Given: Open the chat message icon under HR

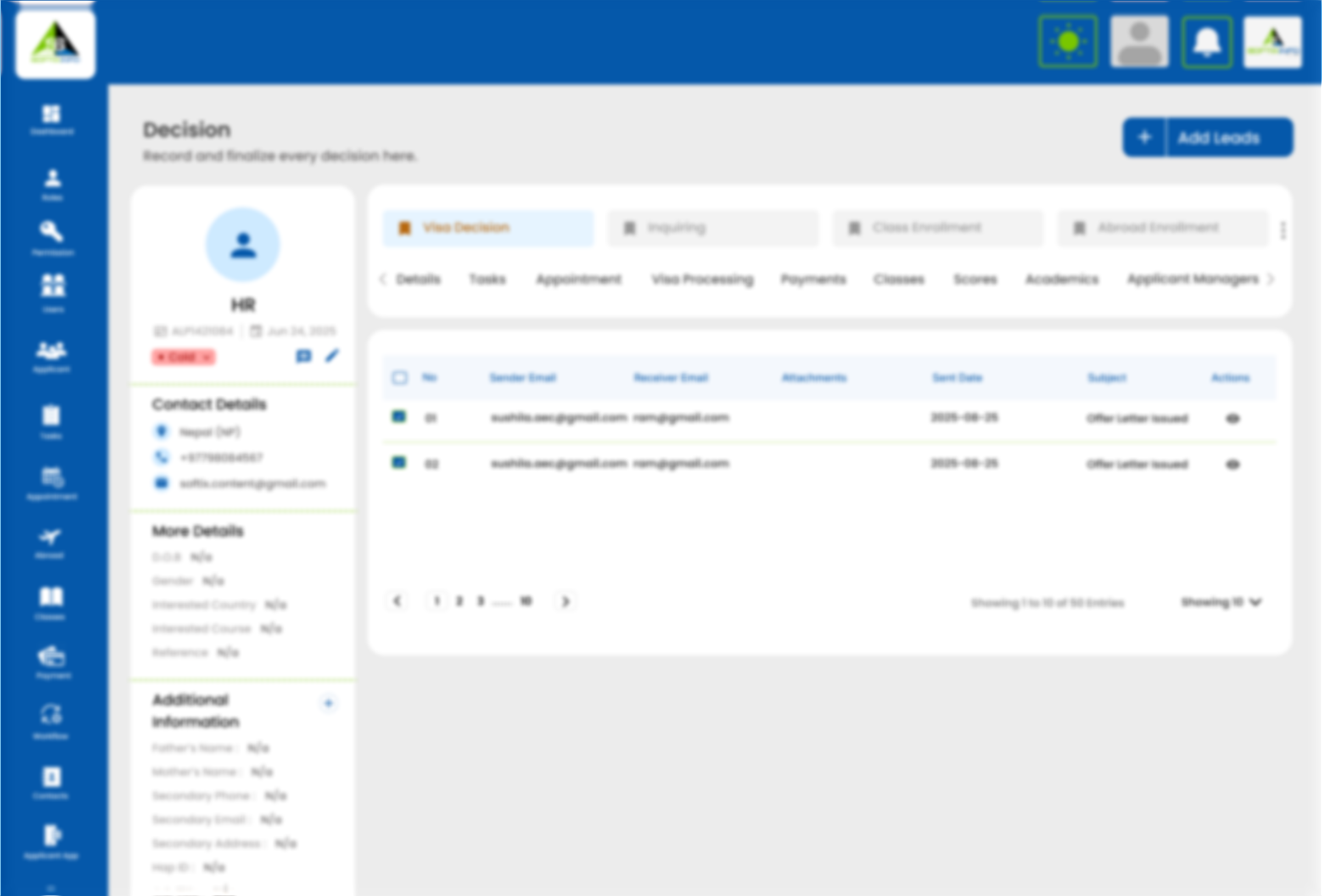Looking at the screenshot, I should (304, 356).
